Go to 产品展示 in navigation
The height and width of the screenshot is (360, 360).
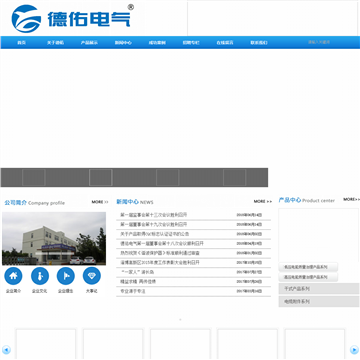tap(89, 43)
